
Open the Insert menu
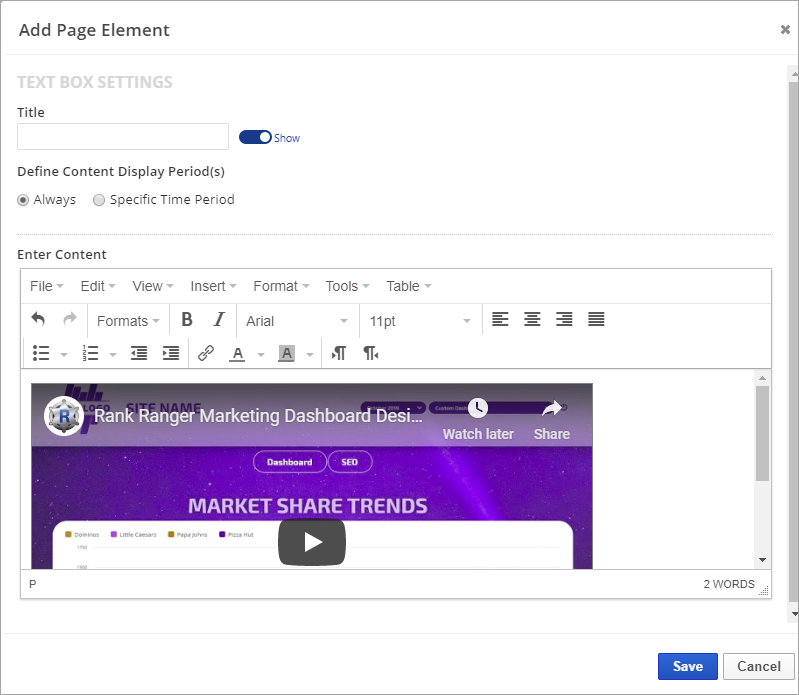pos(213,286)
